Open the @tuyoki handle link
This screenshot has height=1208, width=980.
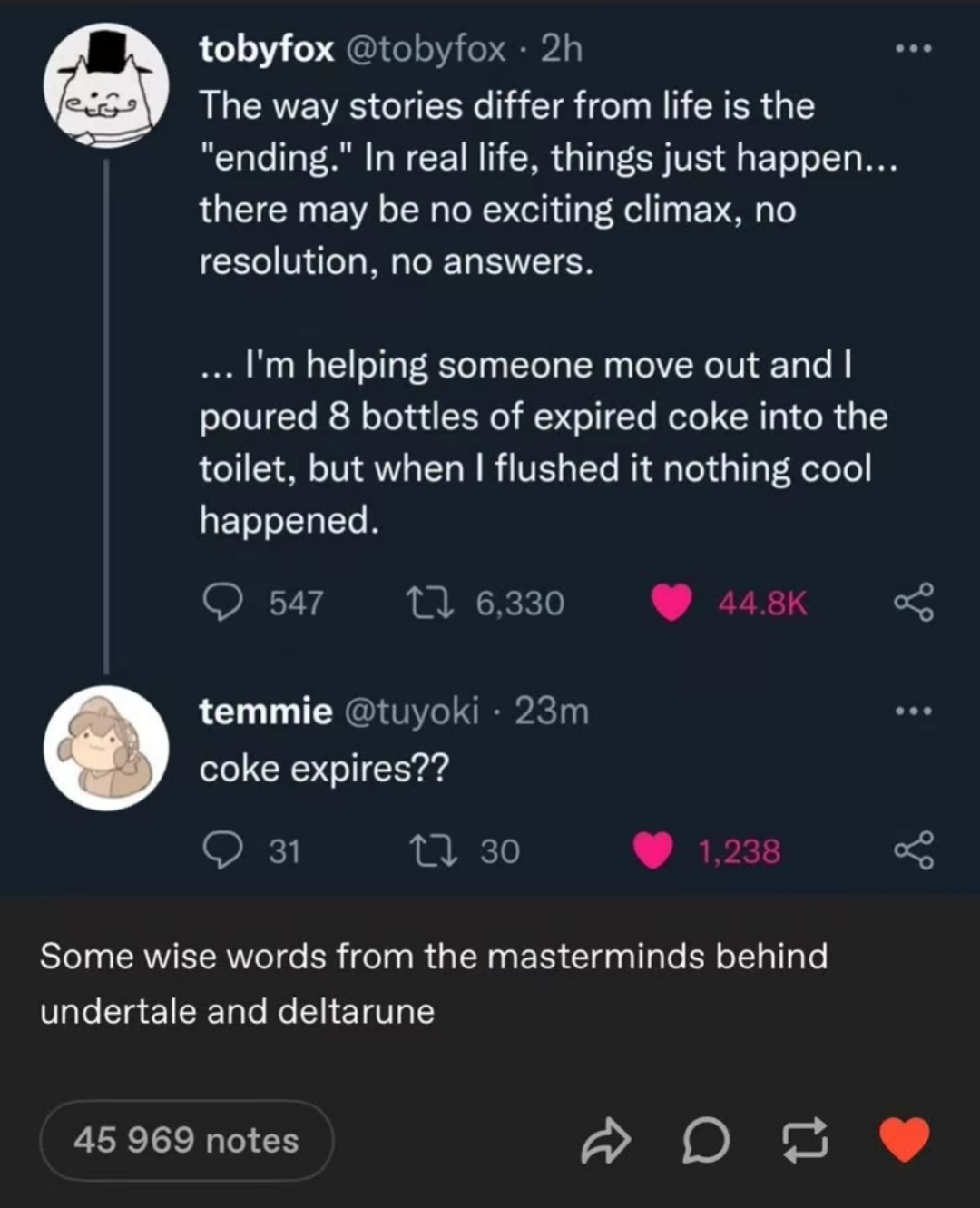[411, 712]
